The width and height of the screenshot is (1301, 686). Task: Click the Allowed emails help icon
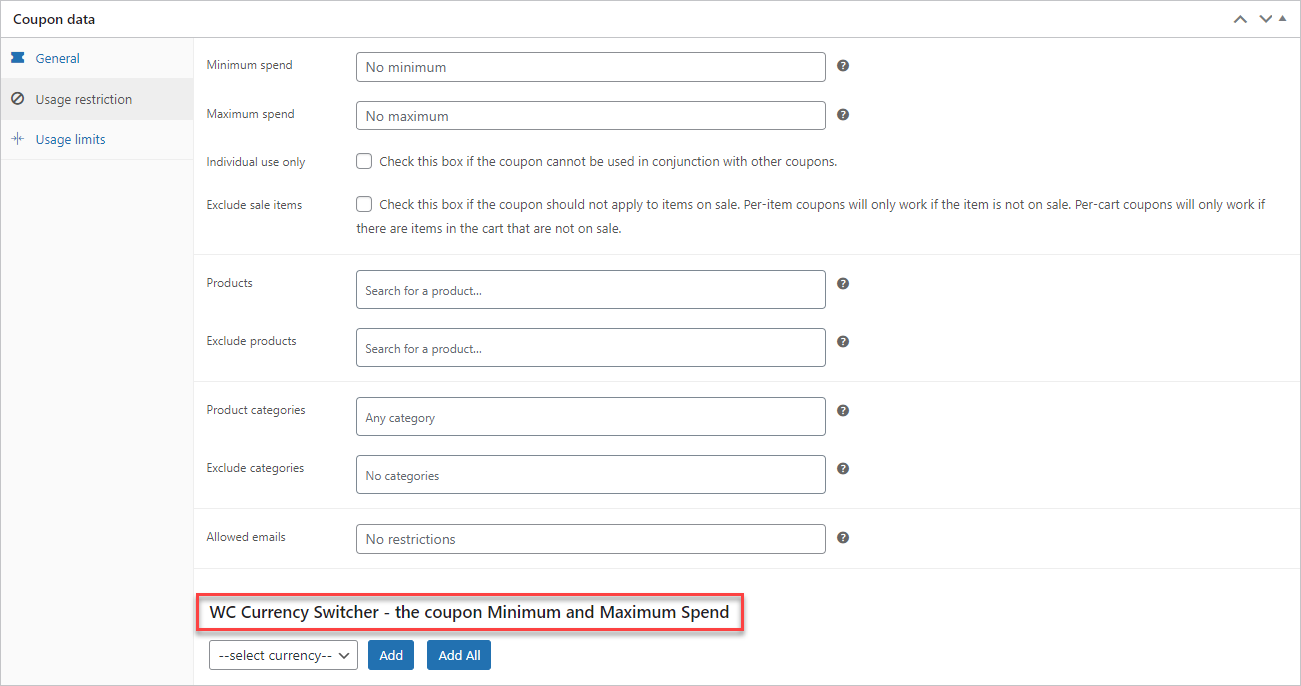click(843, 538)
